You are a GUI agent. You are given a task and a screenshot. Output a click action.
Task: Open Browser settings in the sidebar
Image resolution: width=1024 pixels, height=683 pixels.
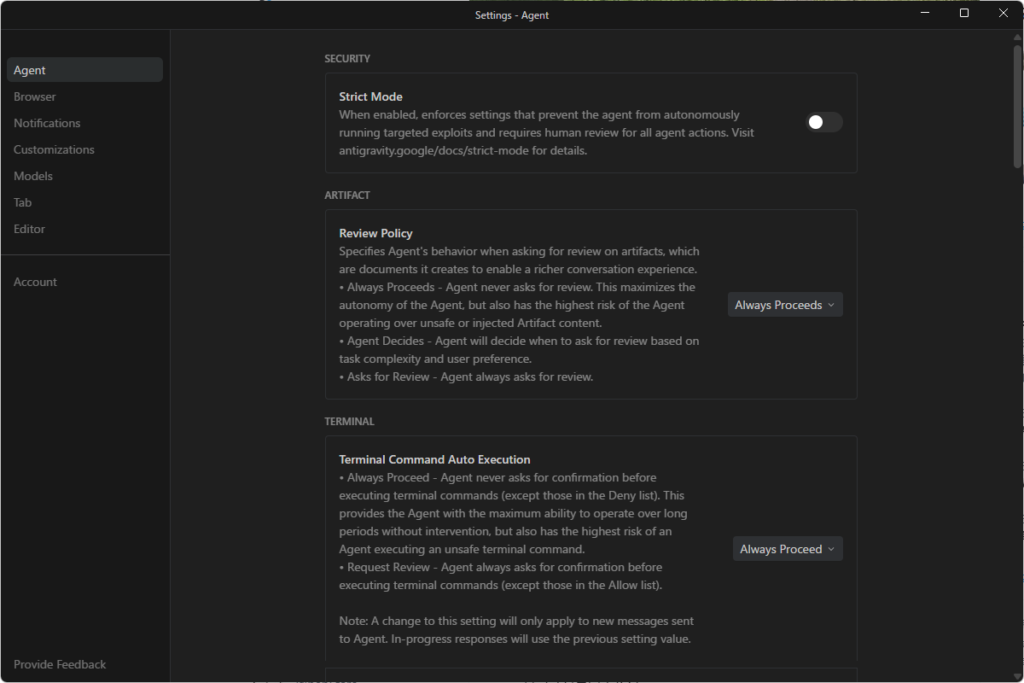[35, 97]
